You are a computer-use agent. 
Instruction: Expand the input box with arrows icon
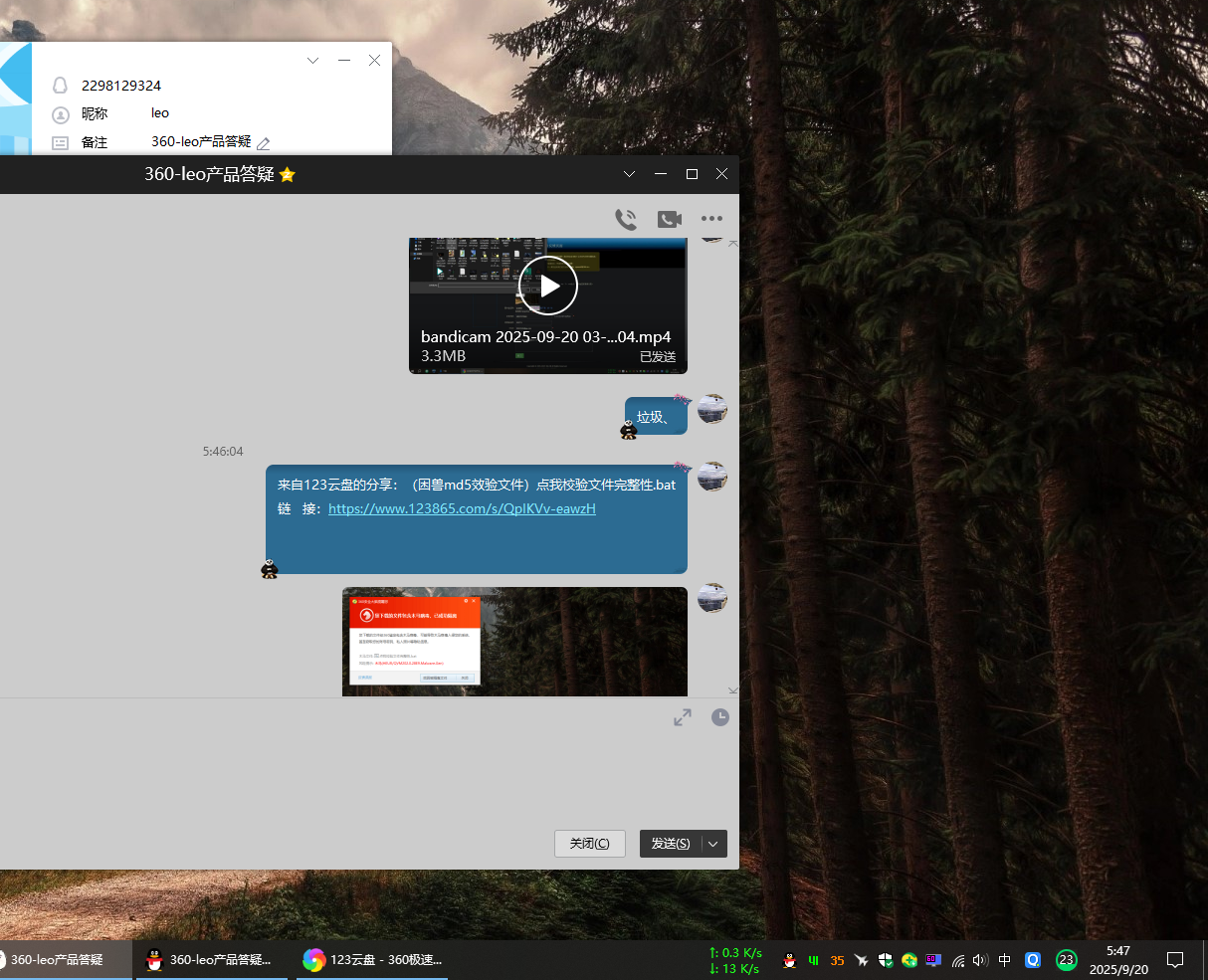(x=683, y=717)
